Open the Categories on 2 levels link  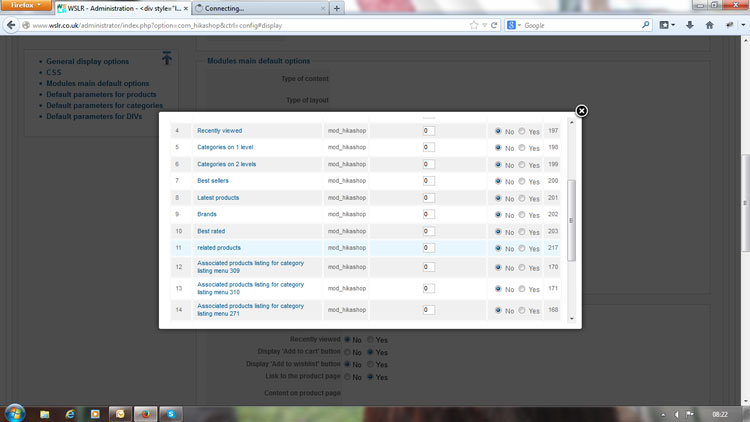click(227, 164)
